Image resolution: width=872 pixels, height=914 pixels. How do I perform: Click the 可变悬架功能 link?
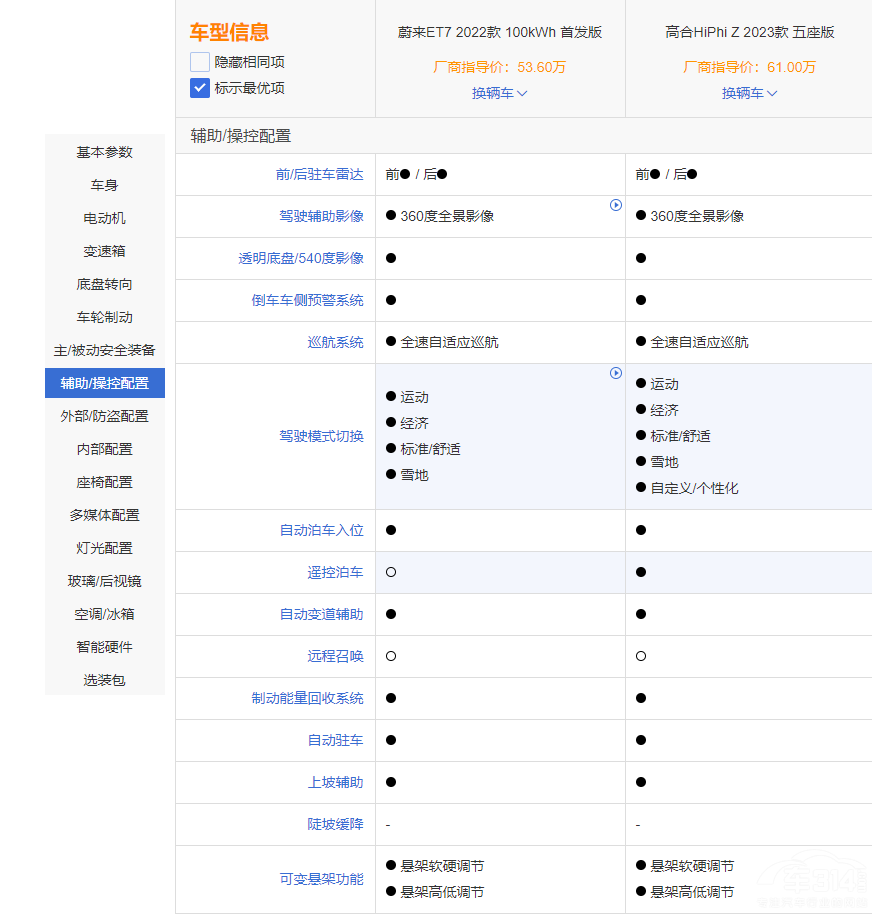(x=321, y=879)
